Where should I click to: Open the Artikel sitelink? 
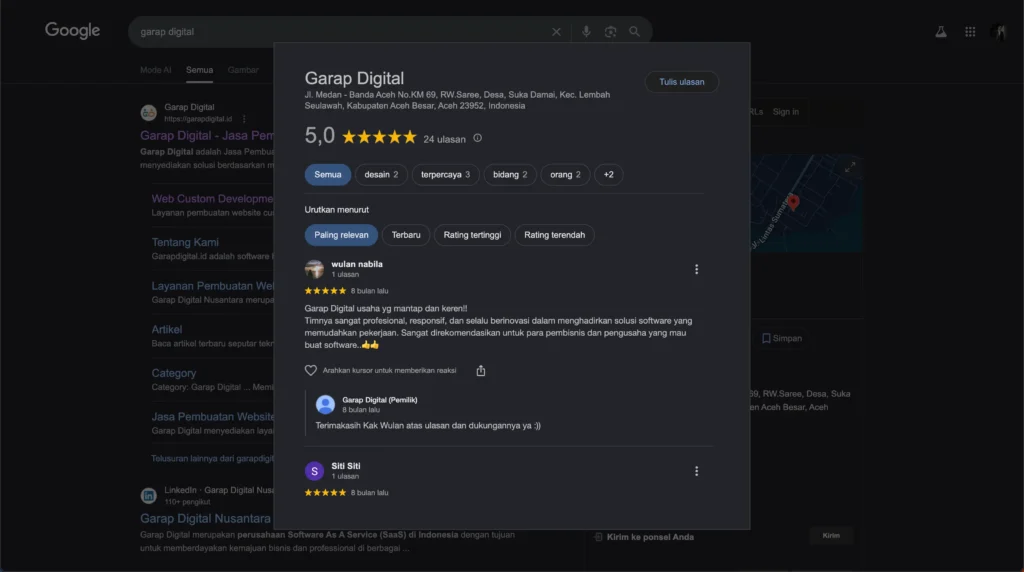coord(167,330)
